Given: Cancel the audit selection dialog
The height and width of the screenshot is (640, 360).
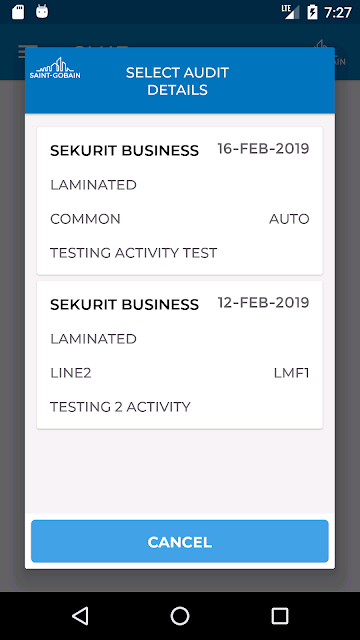Looking at the screenshot, I should [x=180, y=541].
